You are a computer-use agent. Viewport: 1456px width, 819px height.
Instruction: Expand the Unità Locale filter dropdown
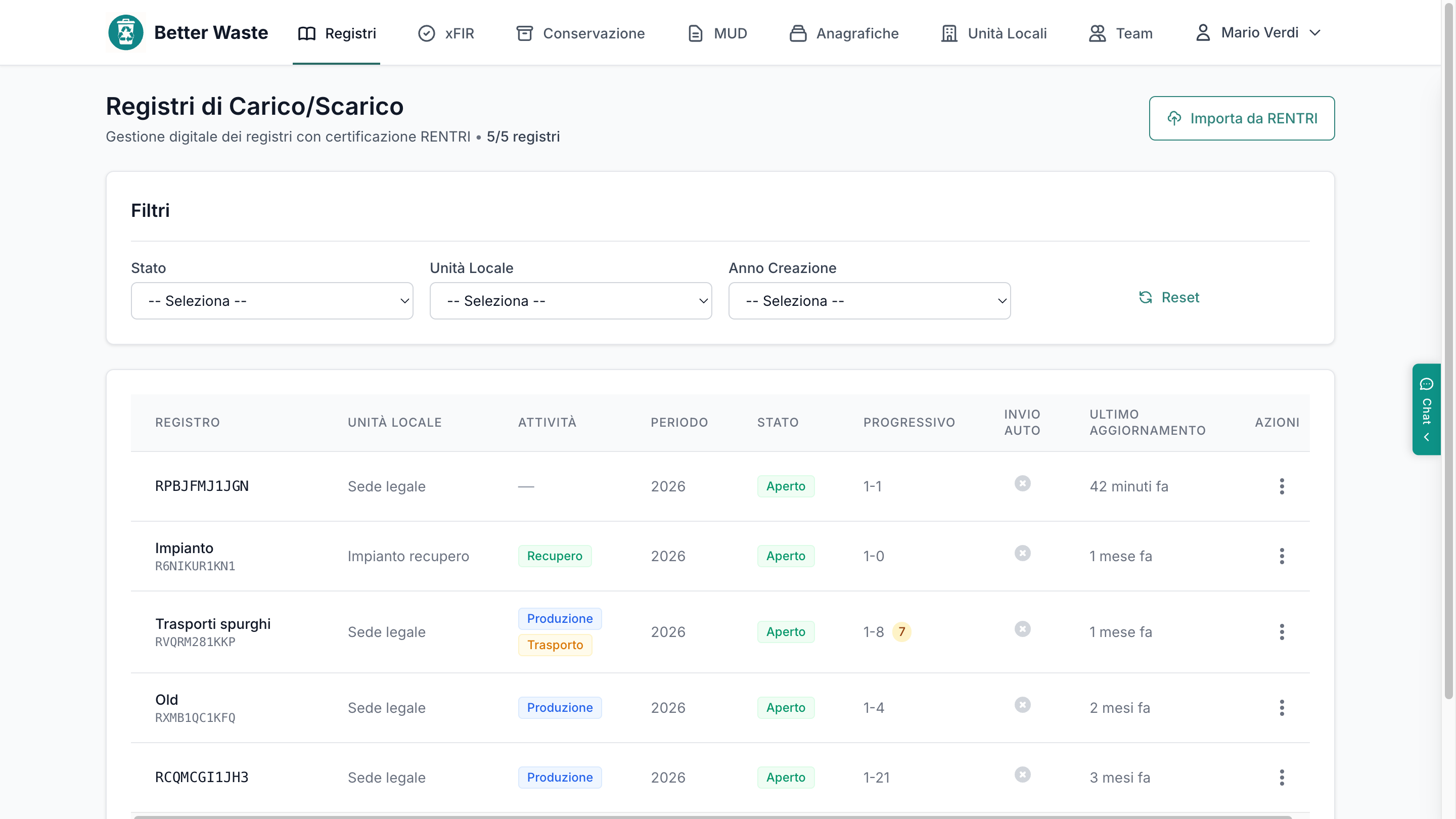tap(570, 301)
